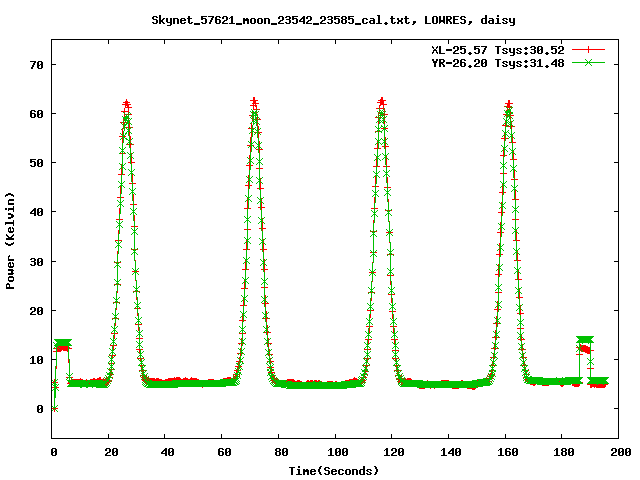Click the y-axis tick label 50
Image resolution: width=640 pixels, height=480 pixels.
pos(36,163)
